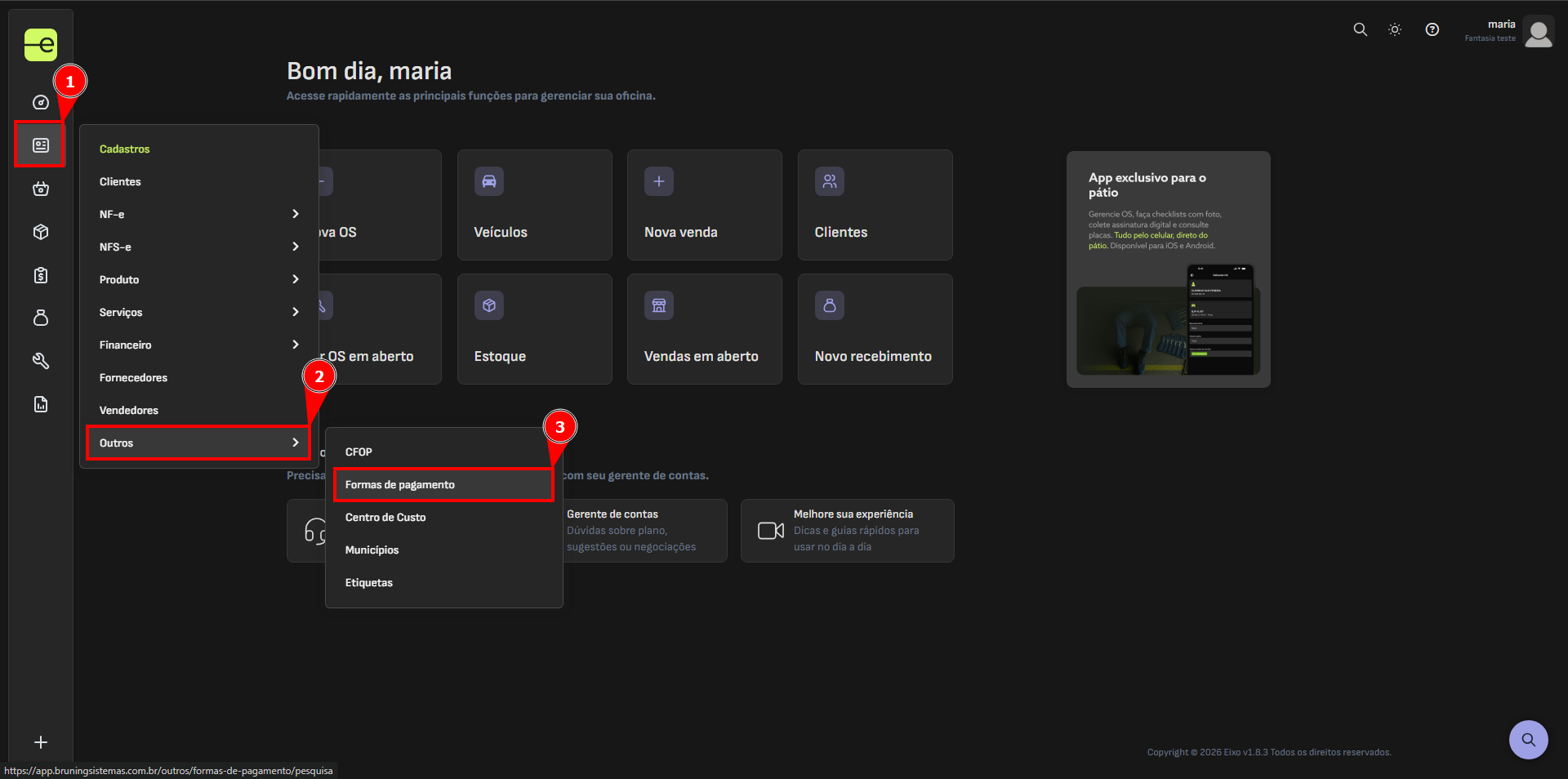Click the plus icon at sidebar bottom
The width and height of the screenshot is (1568, 779).
point(41,742)
